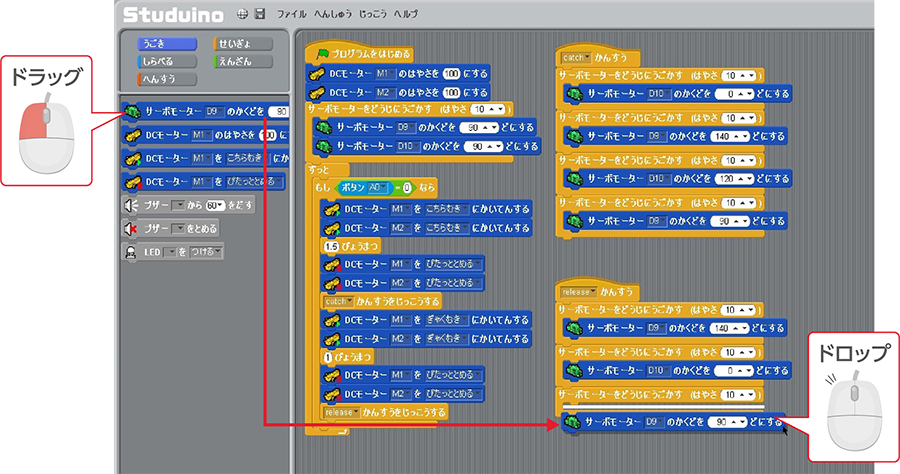Select the しらべる block category

tap(157, 61)
